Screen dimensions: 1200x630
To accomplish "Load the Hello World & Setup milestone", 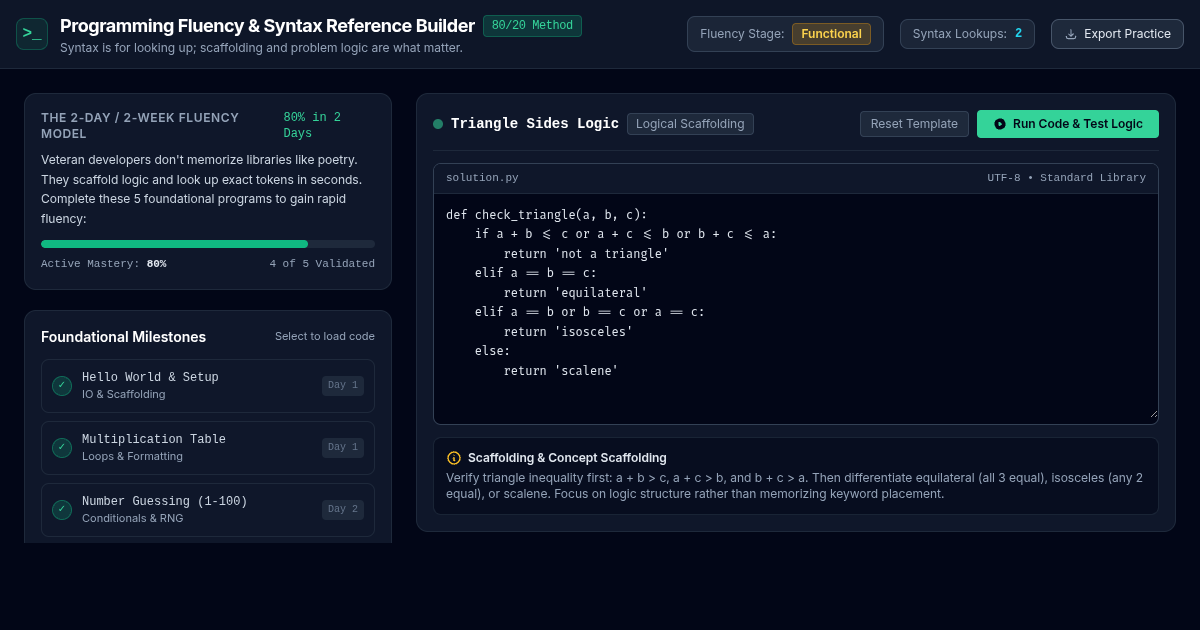I will [x=208, y=386].
